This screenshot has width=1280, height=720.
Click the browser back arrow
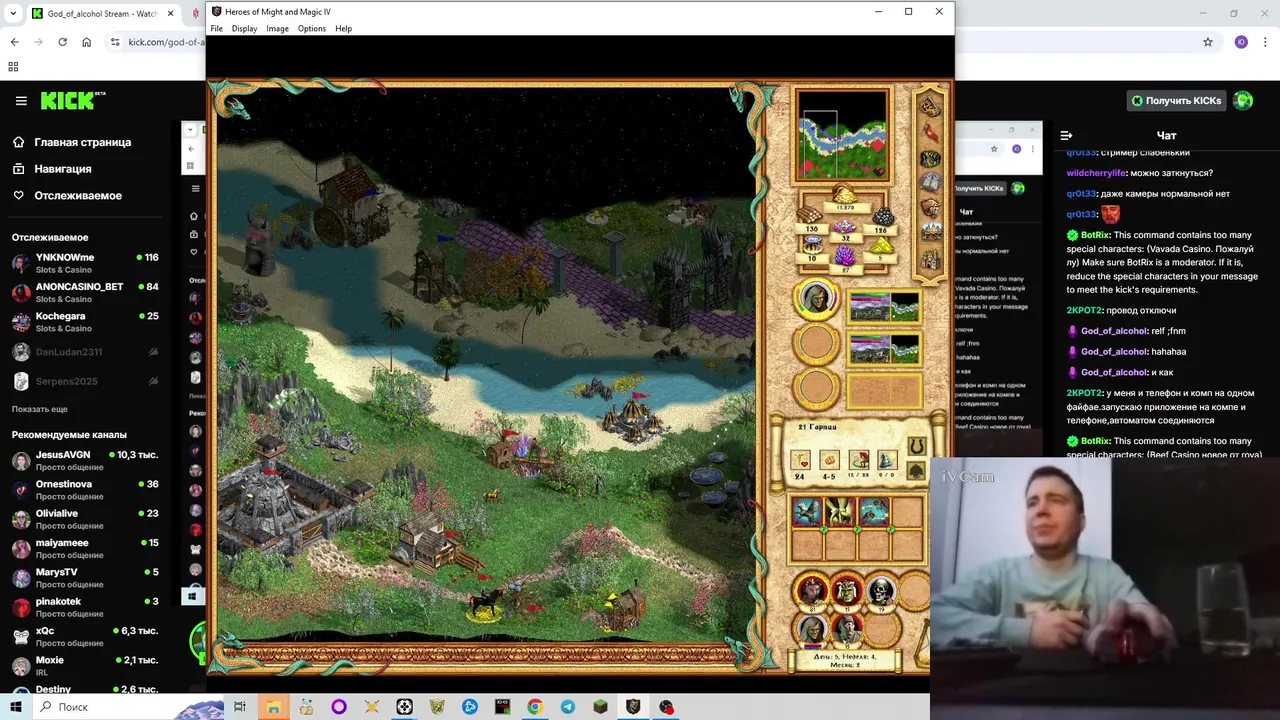coord(14,42)
